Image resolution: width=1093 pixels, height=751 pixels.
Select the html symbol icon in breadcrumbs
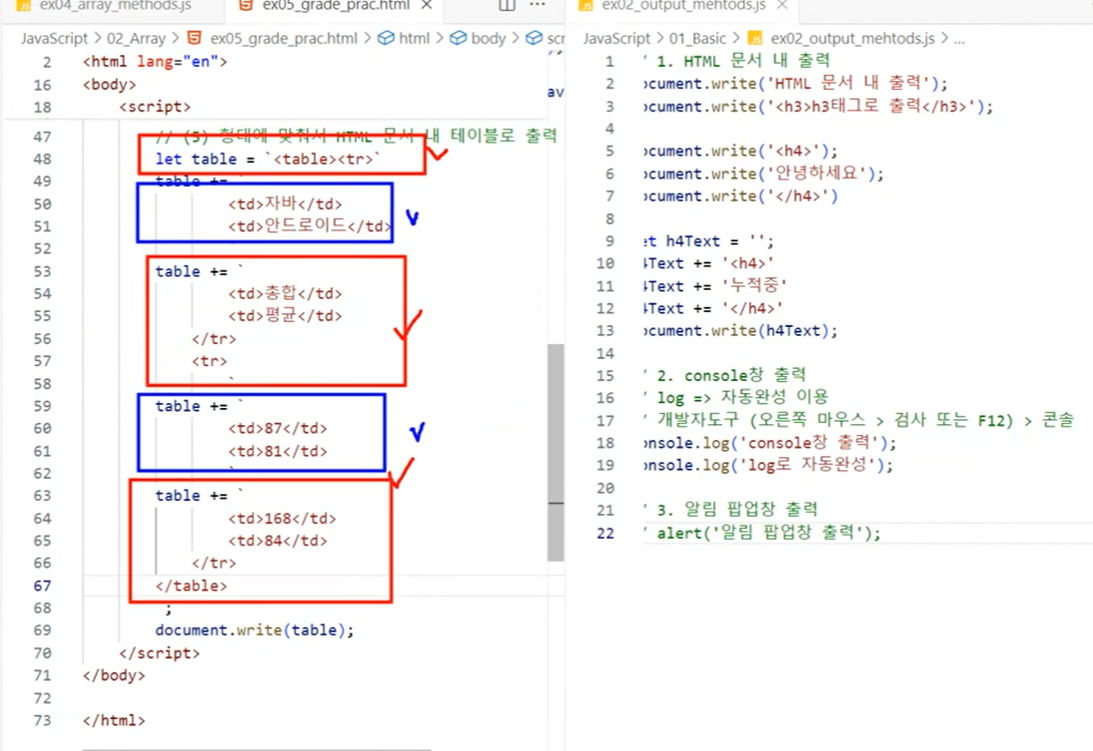(x=385, y=38)
